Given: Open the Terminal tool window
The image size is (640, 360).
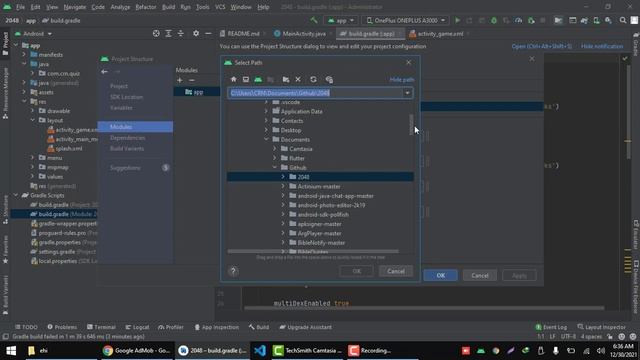Looking at the screenshot, I should coord(101,327).
